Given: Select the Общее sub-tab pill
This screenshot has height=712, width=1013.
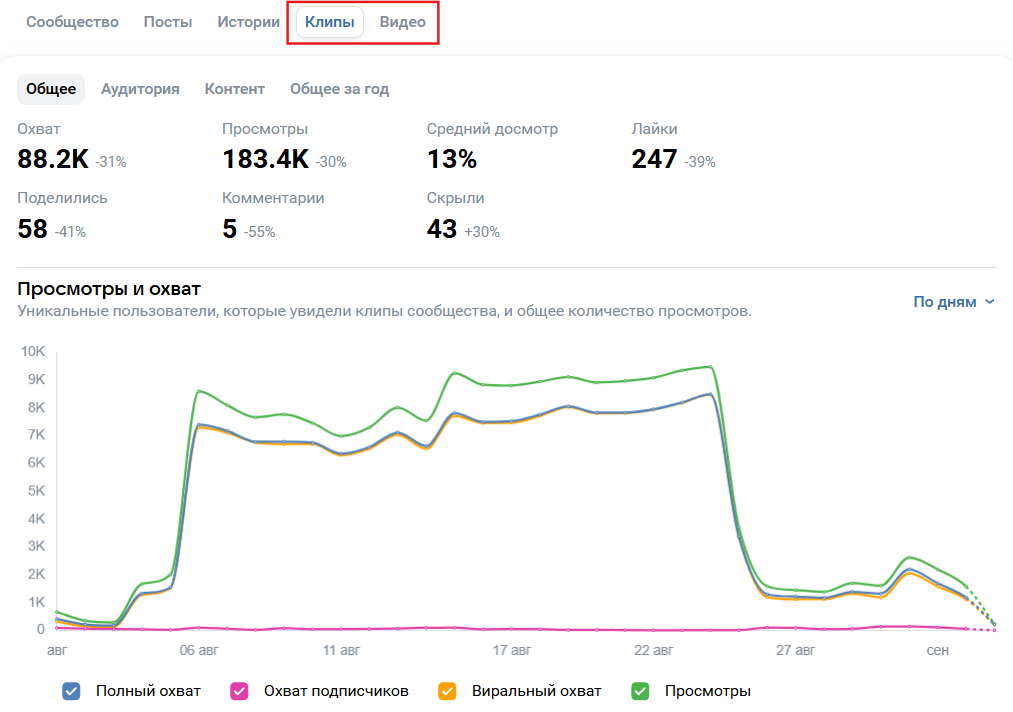Looking at the screenshot, I should [51, 89].
